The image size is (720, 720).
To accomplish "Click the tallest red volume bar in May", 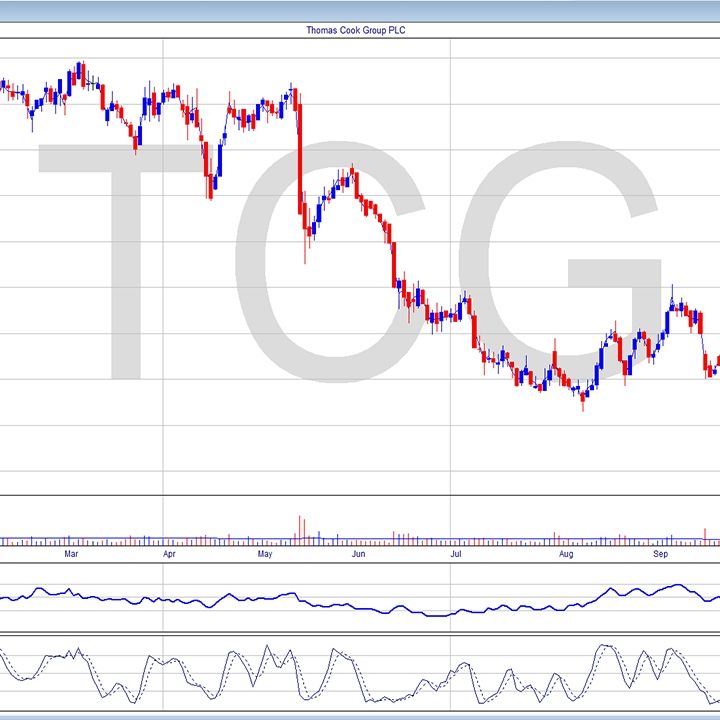I will [299, 527].
